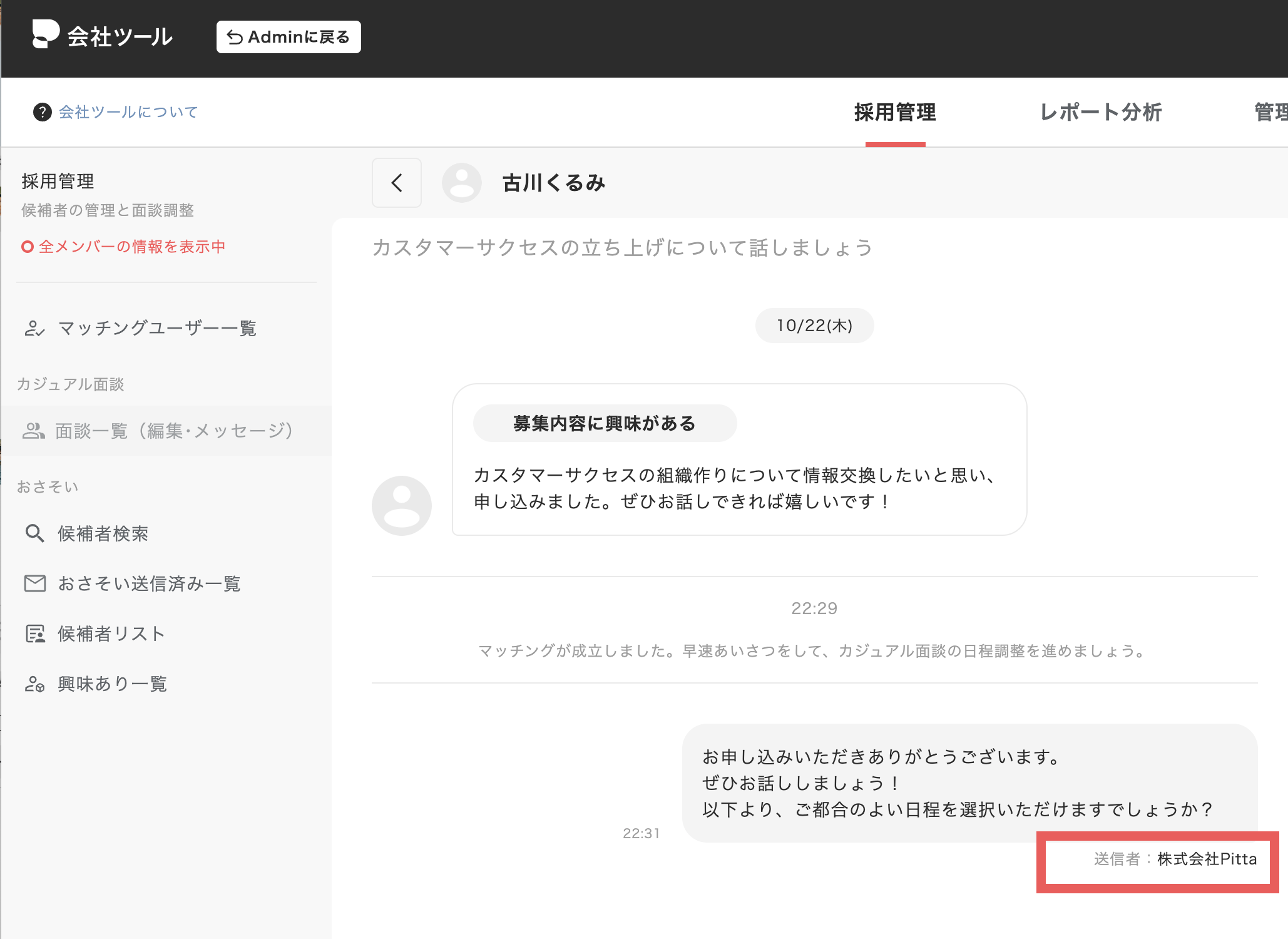1288x939 pixels.
Task: Click the Adminに戻る button
Action: 289,37
